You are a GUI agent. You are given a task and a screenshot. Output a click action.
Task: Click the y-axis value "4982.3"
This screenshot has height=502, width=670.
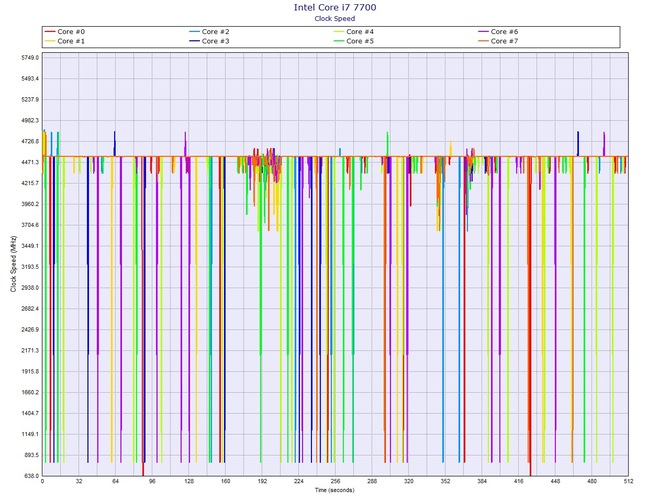[30, 120]
